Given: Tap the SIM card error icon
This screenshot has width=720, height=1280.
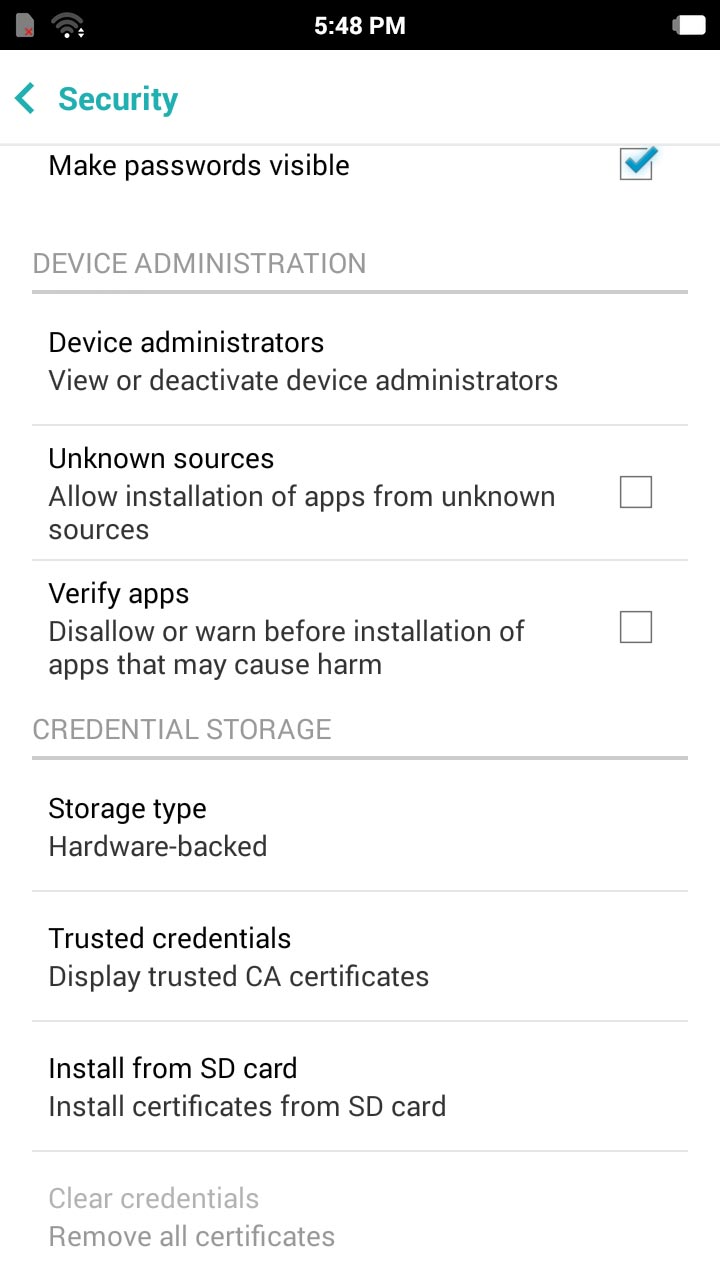Looking at the screenshot, I should (x=26, y=25).
